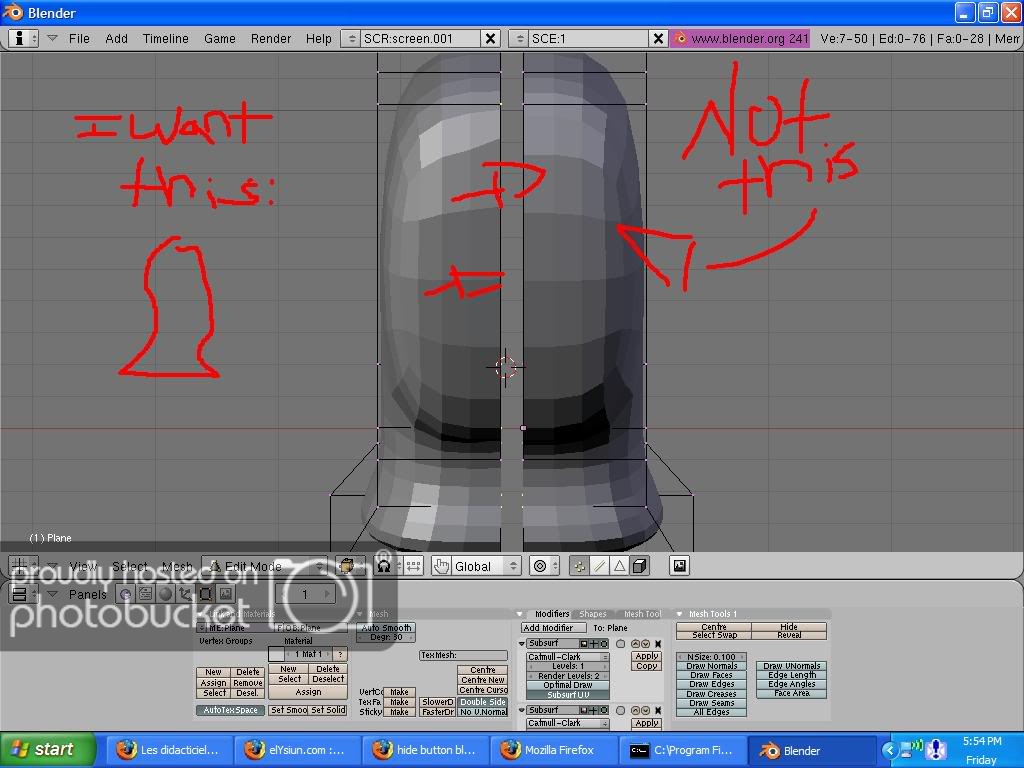Disable AutoTexSpace toggle
The width and height of the screenshot is (1024, 768).
click(x=231, y=710)
